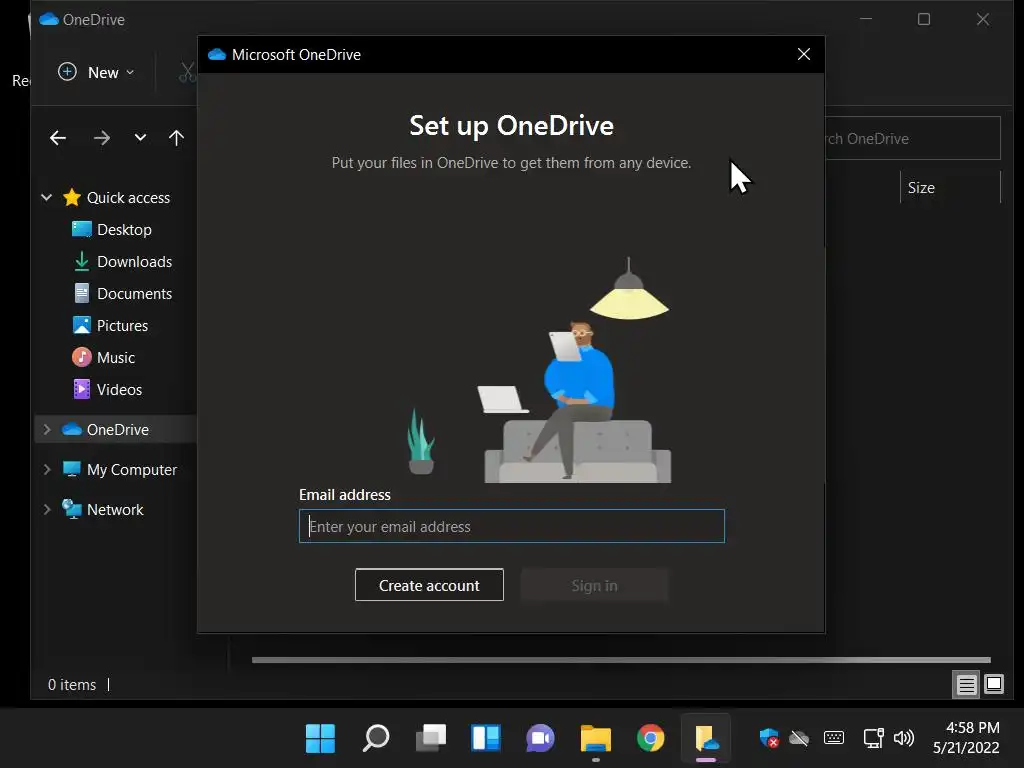The image size is (1024, 768).
Task: Click the OneDrive setup taskbar icon
Action: 706,739
